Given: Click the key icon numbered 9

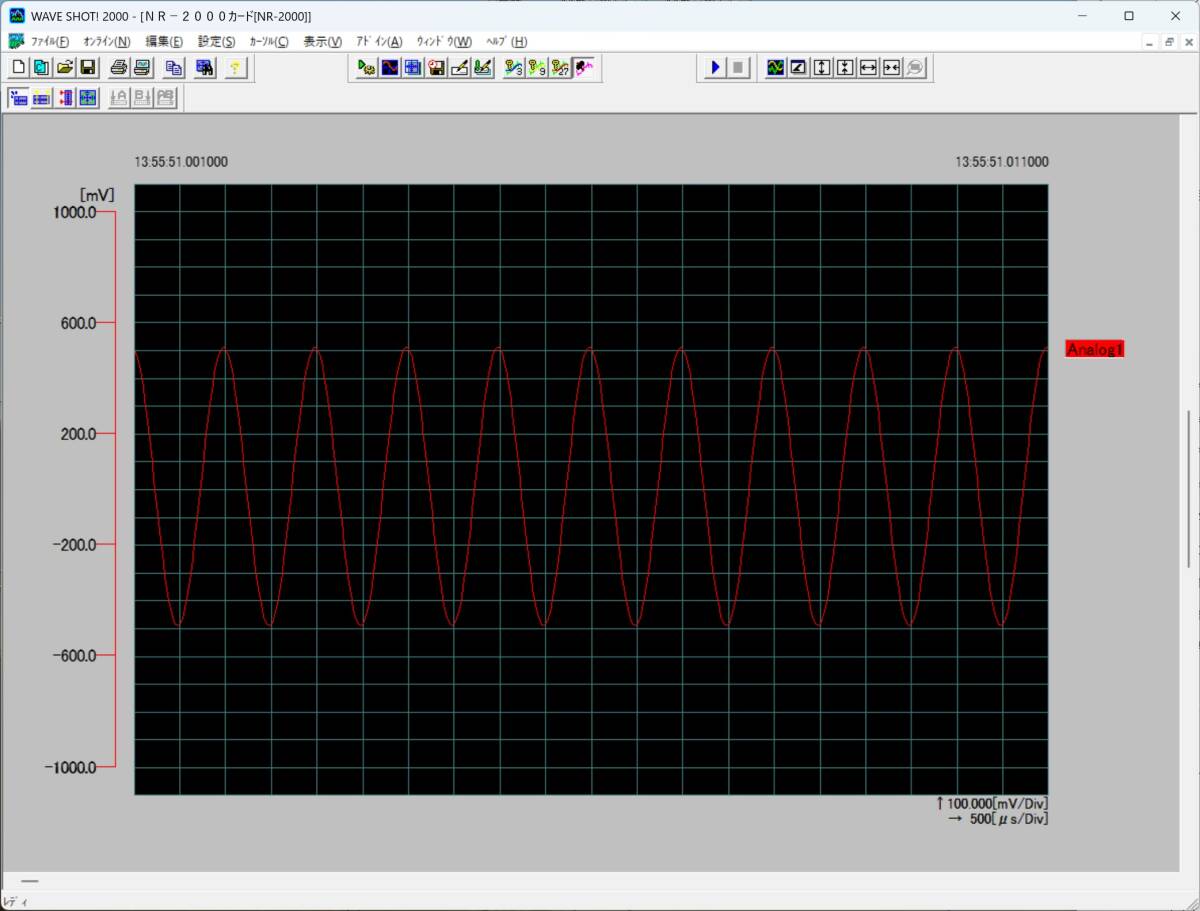Looking at the screenshot, I should pos(537,68).
